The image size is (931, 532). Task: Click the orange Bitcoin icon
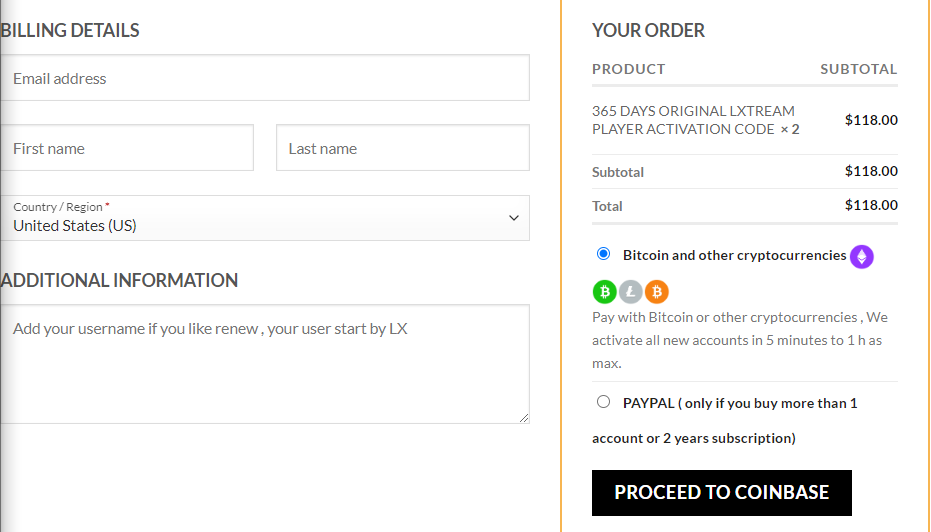click(x=656, y=292)
